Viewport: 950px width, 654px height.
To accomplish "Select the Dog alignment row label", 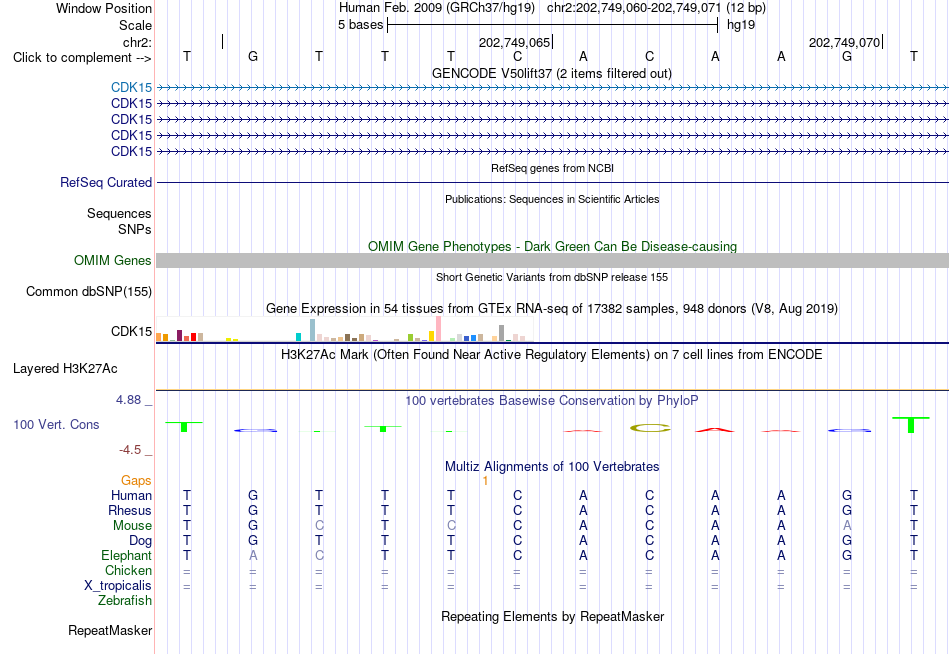I will (x=141, y=541).
